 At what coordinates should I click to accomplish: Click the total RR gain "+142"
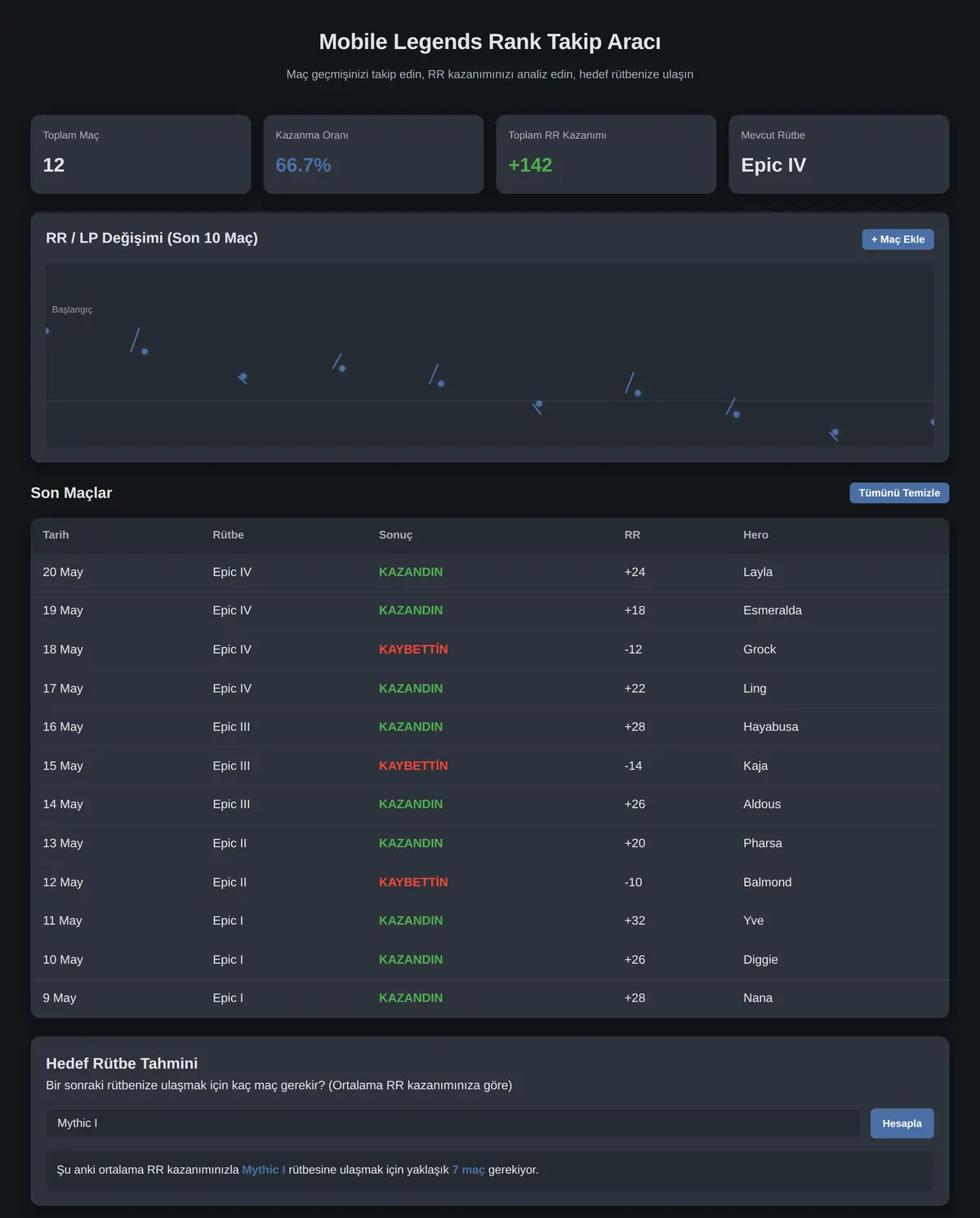(x=530, y=165)
